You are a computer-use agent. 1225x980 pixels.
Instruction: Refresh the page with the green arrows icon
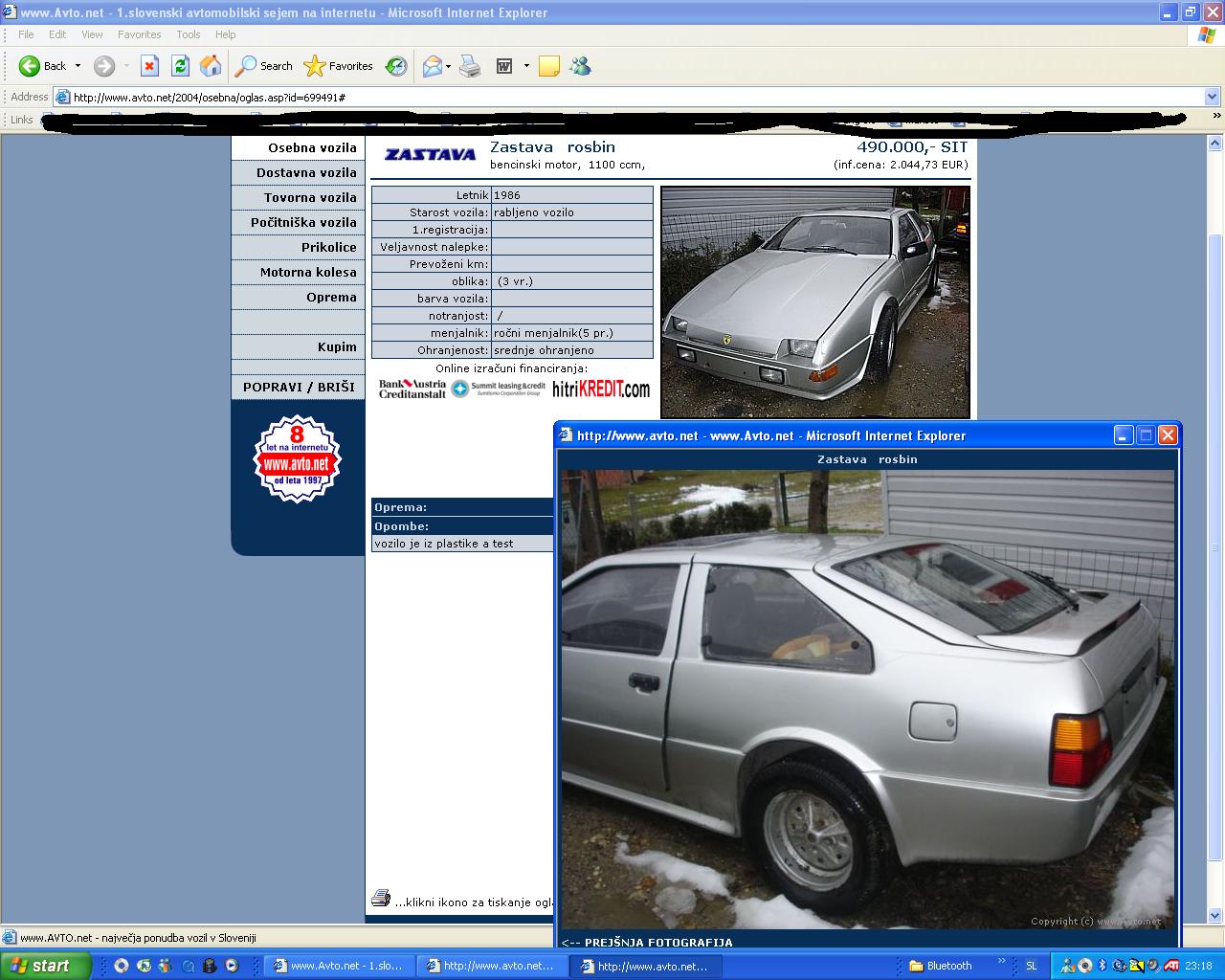click(x=180, y=66)
